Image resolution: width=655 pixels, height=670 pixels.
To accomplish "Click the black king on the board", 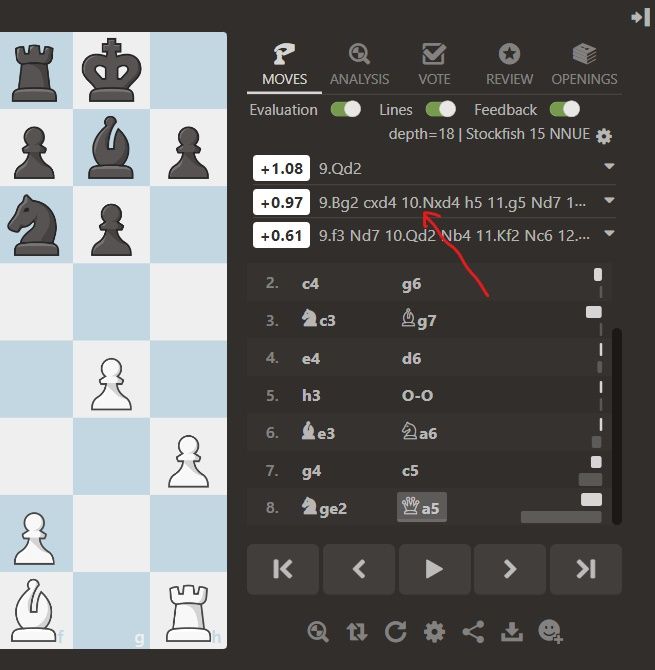I will (112, 71).
